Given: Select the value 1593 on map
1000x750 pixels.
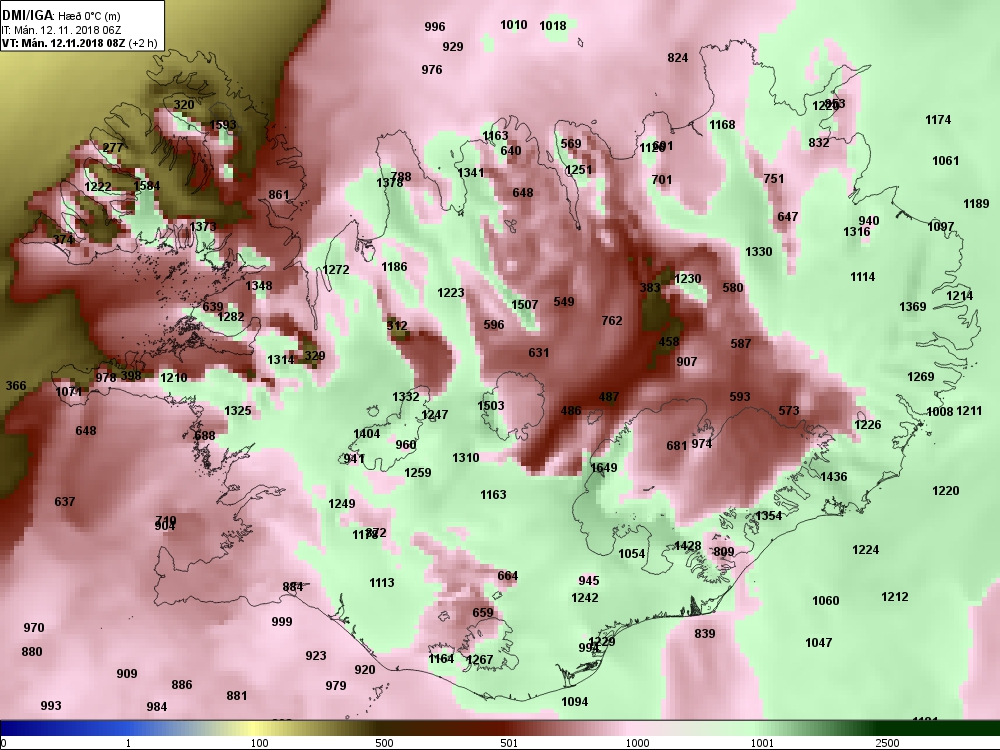Looking at the screenshot, I should tap(223, 125).
